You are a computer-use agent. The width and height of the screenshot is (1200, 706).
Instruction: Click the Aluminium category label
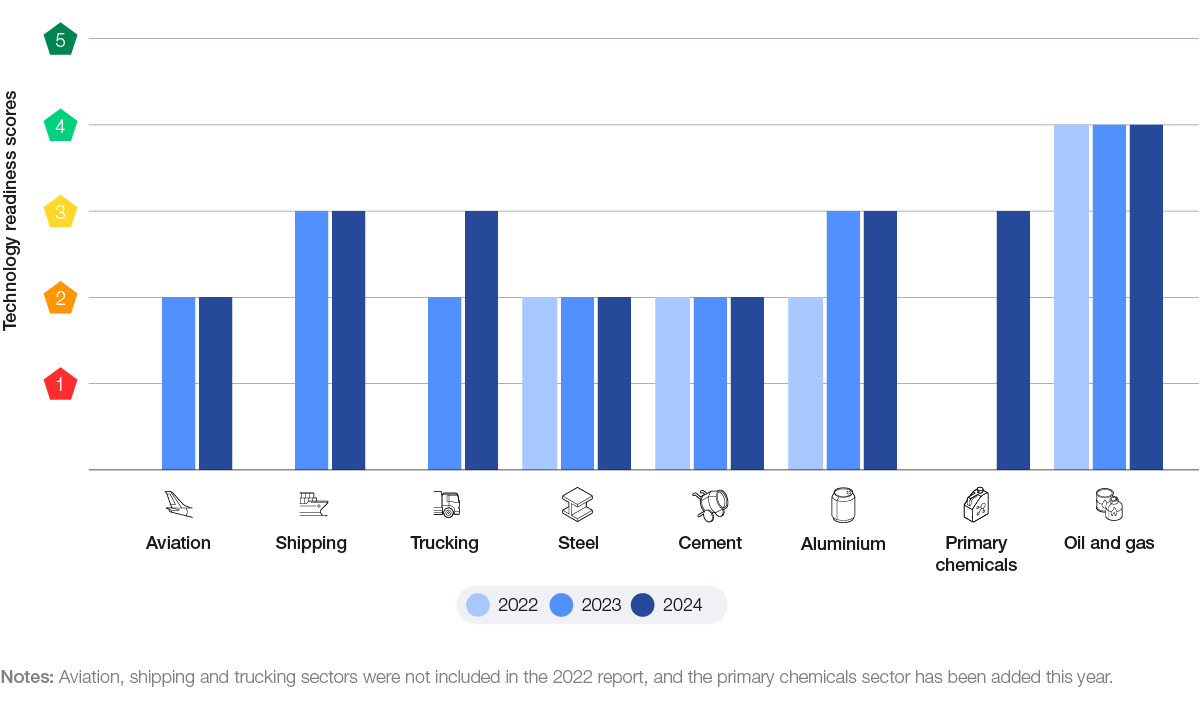pos(843,544)
